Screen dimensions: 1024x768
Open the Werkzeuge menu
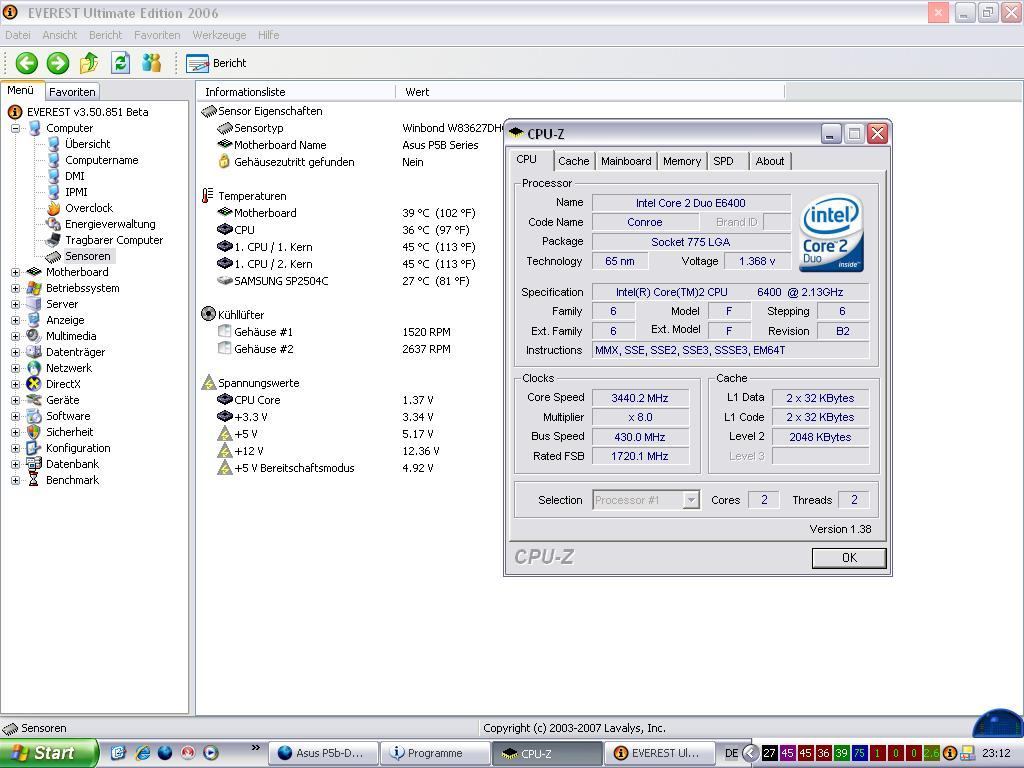point(219,35)
